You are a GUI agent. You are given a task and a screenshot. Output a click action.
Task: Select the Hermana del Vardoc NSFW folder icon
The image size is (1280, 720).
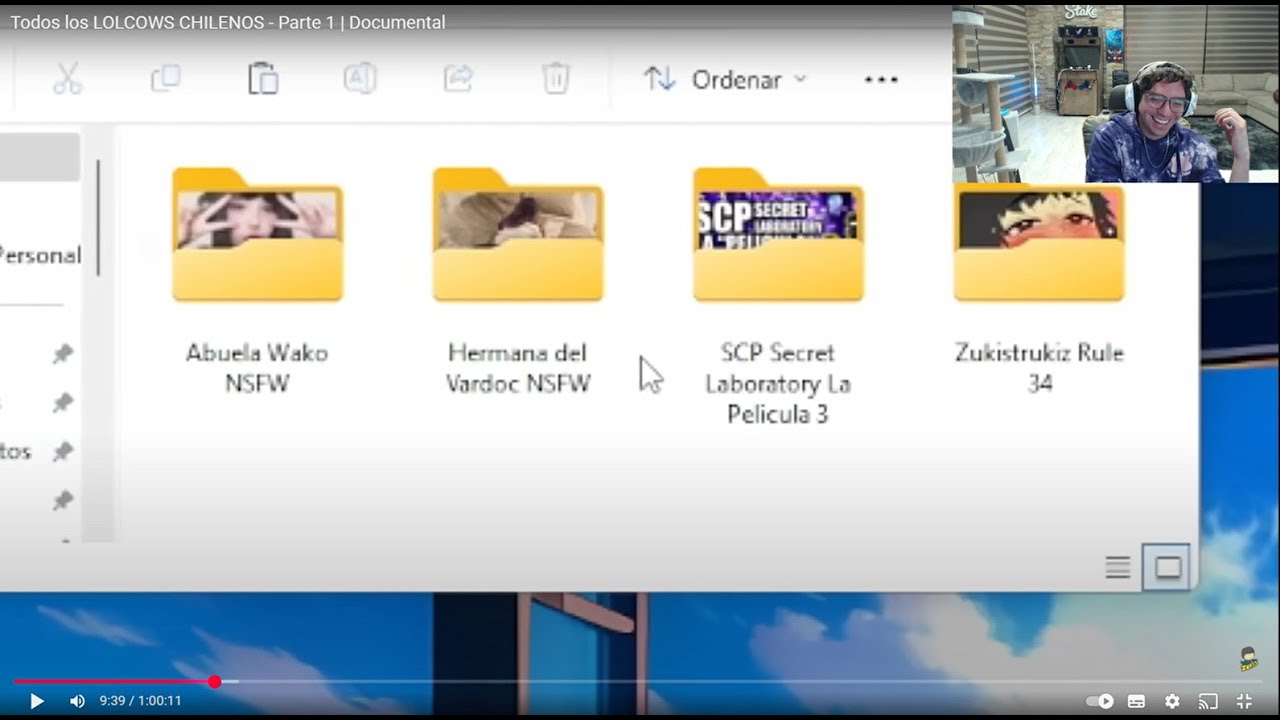coord(518,235)
